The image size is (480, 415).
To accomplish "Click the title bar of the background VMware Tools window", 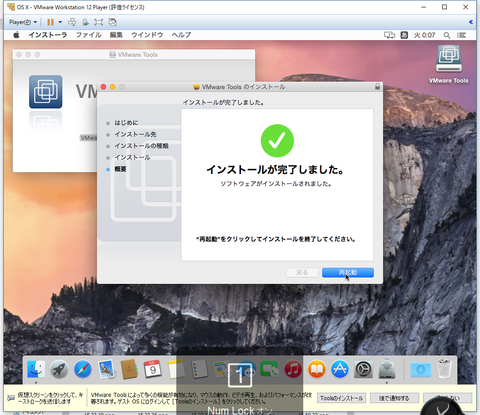I will [x=134, y=54].
